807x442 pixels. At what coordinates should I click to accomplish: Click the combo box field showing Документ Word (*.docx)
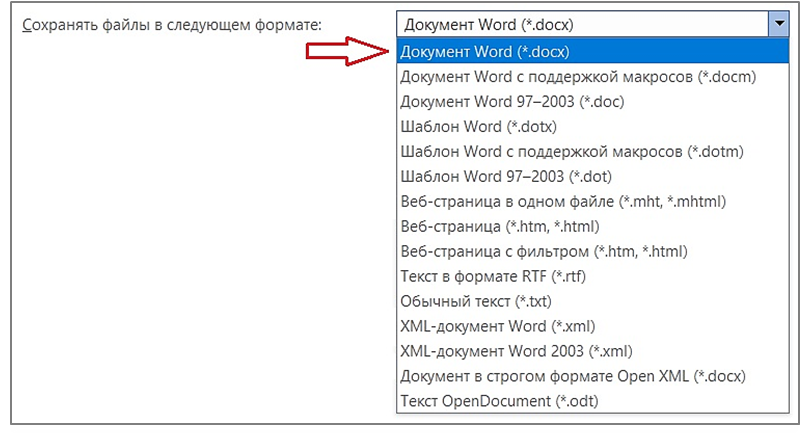pyautogui.click(x=580, y=24)
